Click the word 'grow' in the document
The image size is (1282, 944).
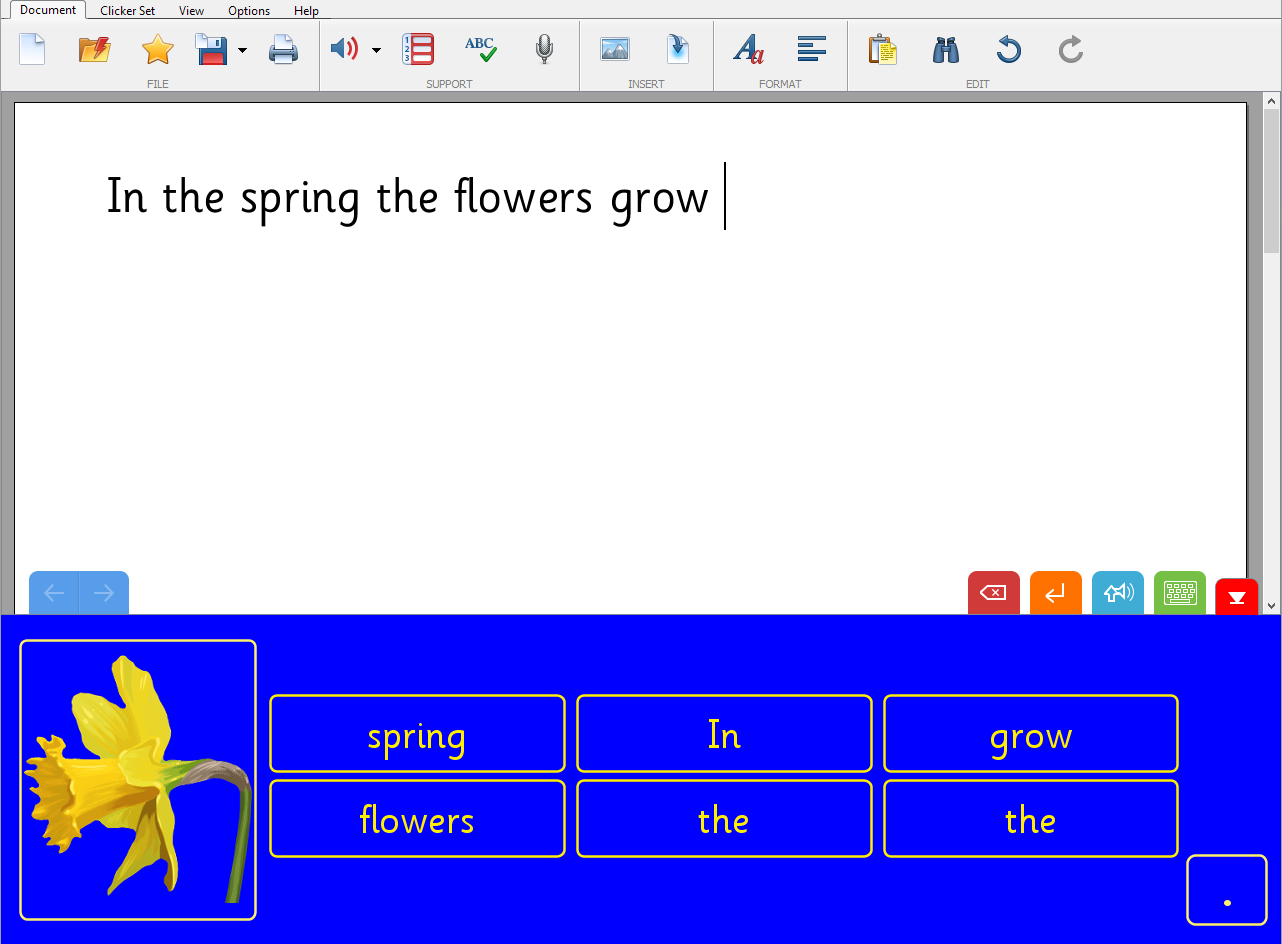pos(660,202)
